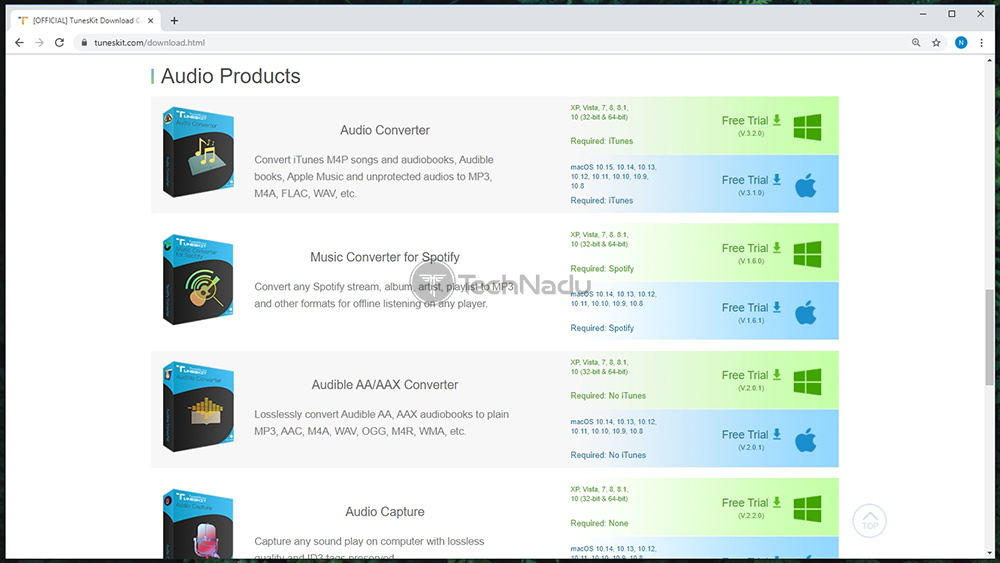Click the Music Converter for Spotify box image
The height and width of the screenshot is (563, 1000).
(x=198, y=279)
